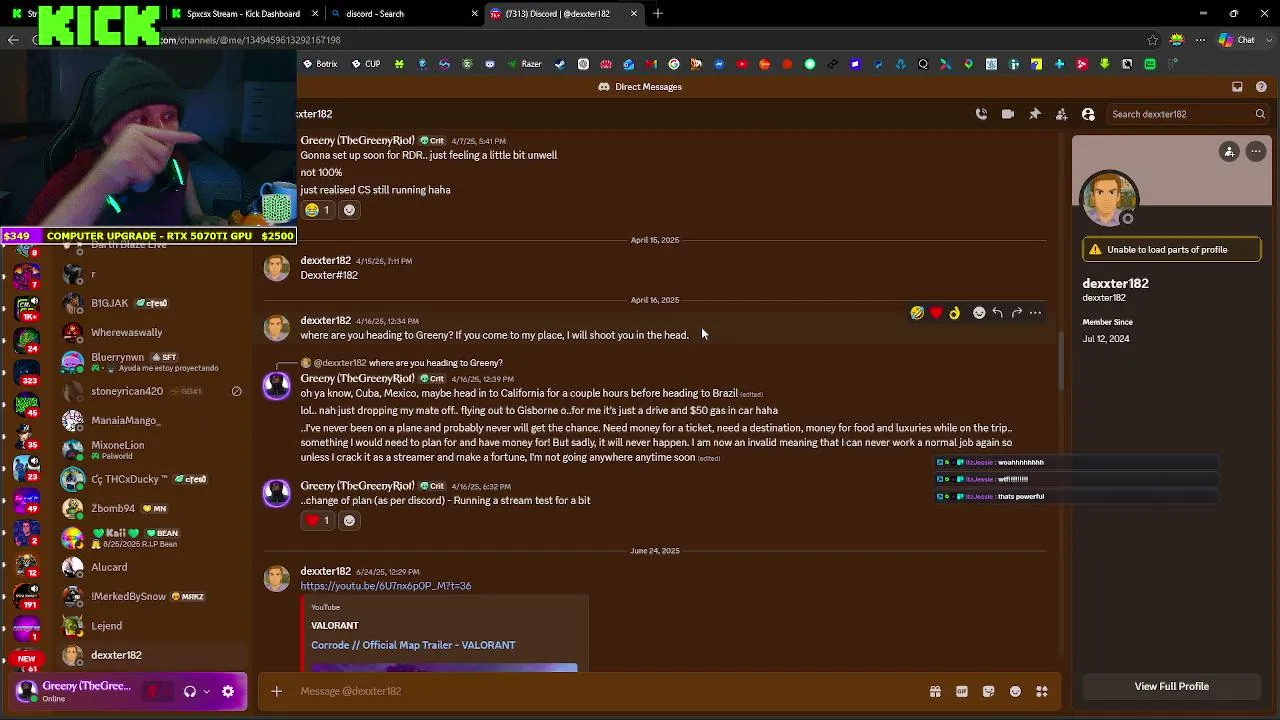The height and width of the screenshot is (720, 1280).
Task: Open More options for the hovered message
Action: 1036,313
